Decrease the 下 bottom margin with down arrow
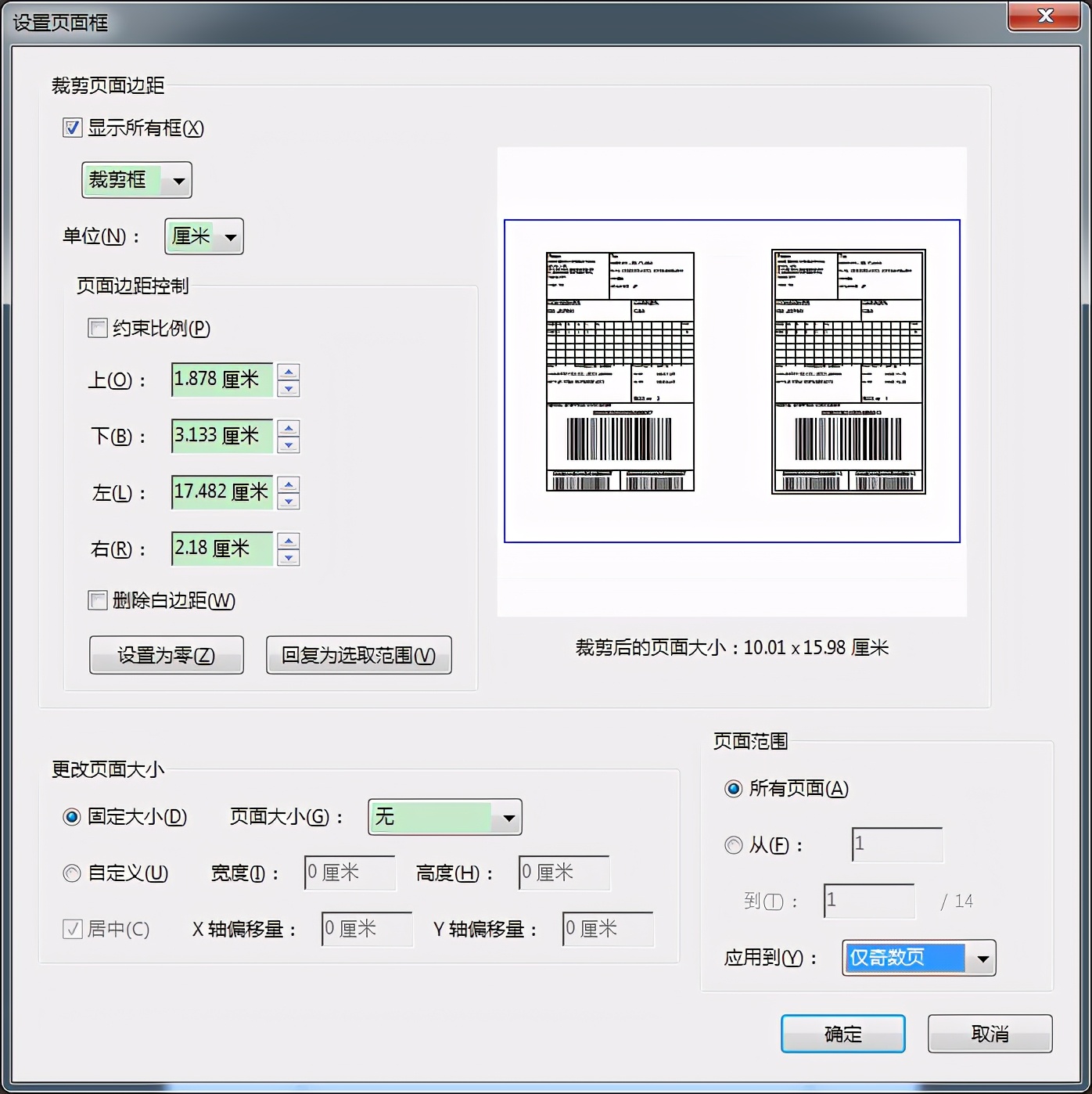The height and width of the screenshot is (1094, 1092). tap(289, 444)
